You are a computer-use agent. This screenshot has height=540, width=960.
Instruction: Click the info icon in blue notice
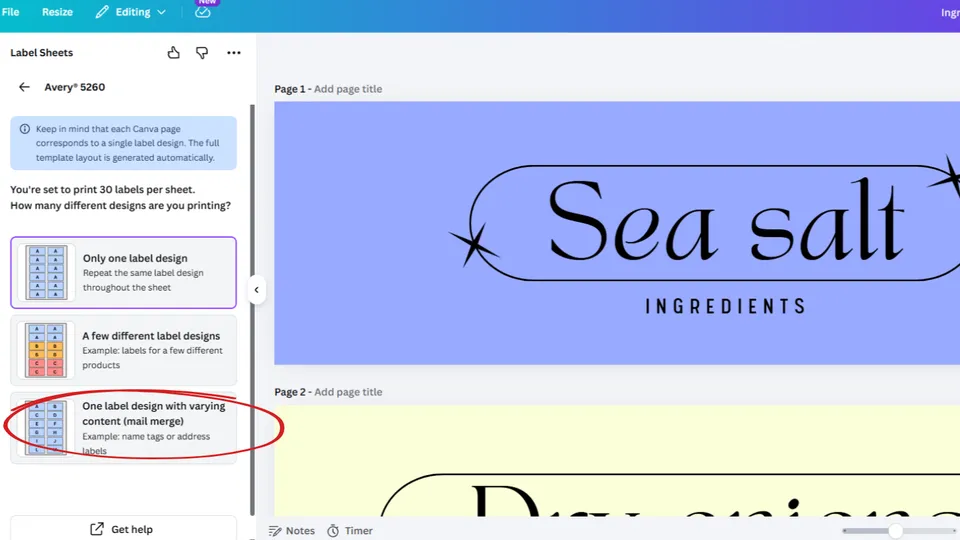point(24,129)
